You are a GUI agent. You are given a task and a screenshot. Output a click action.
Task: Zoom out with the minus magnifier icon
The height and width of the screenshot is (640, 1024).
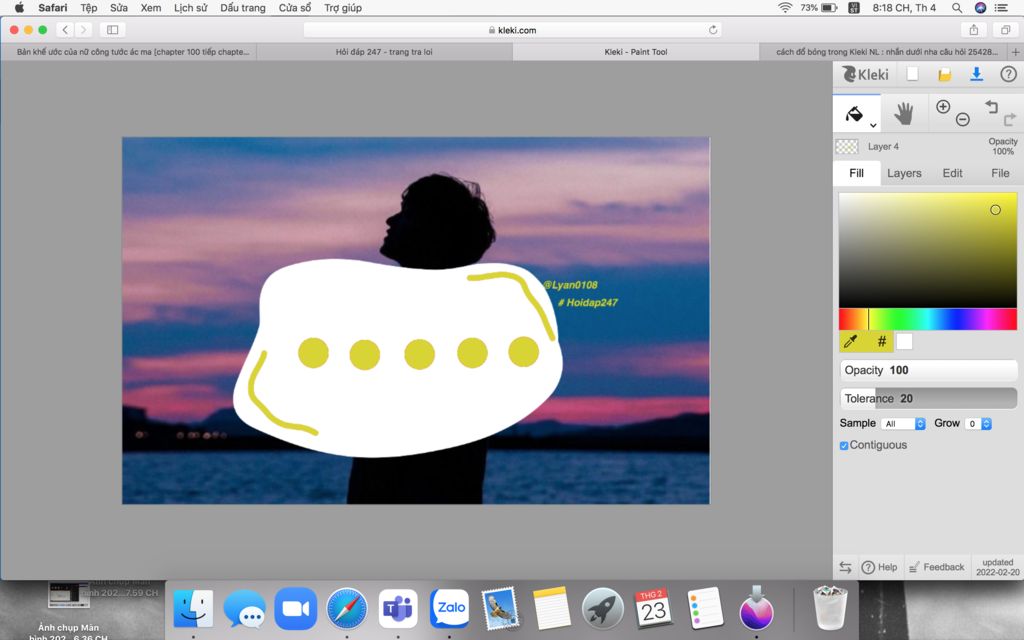pyautogui.click(x=963, y=120)
